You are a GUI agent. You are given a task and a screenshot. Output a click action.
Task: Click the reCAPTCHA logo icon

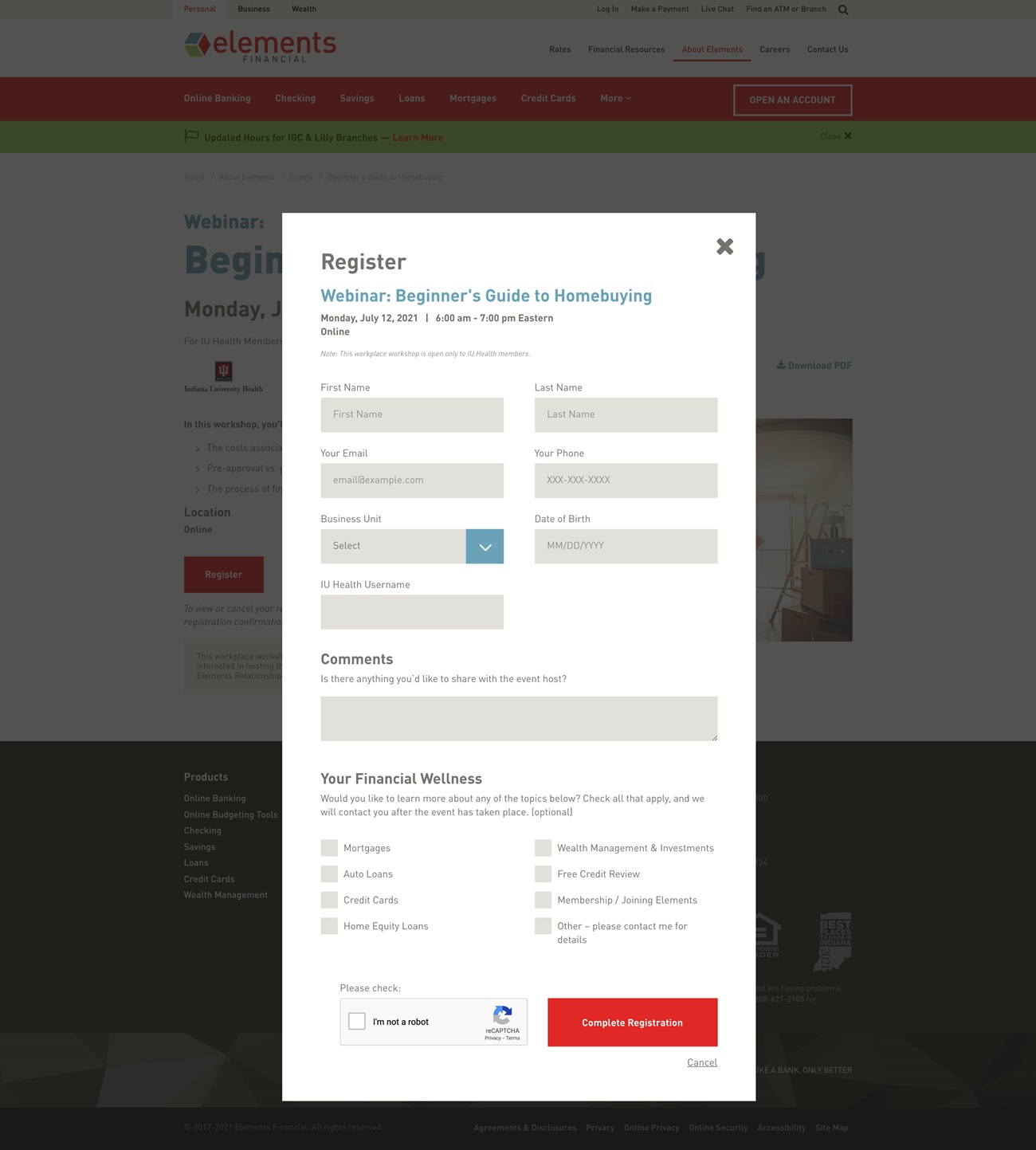502,1015
